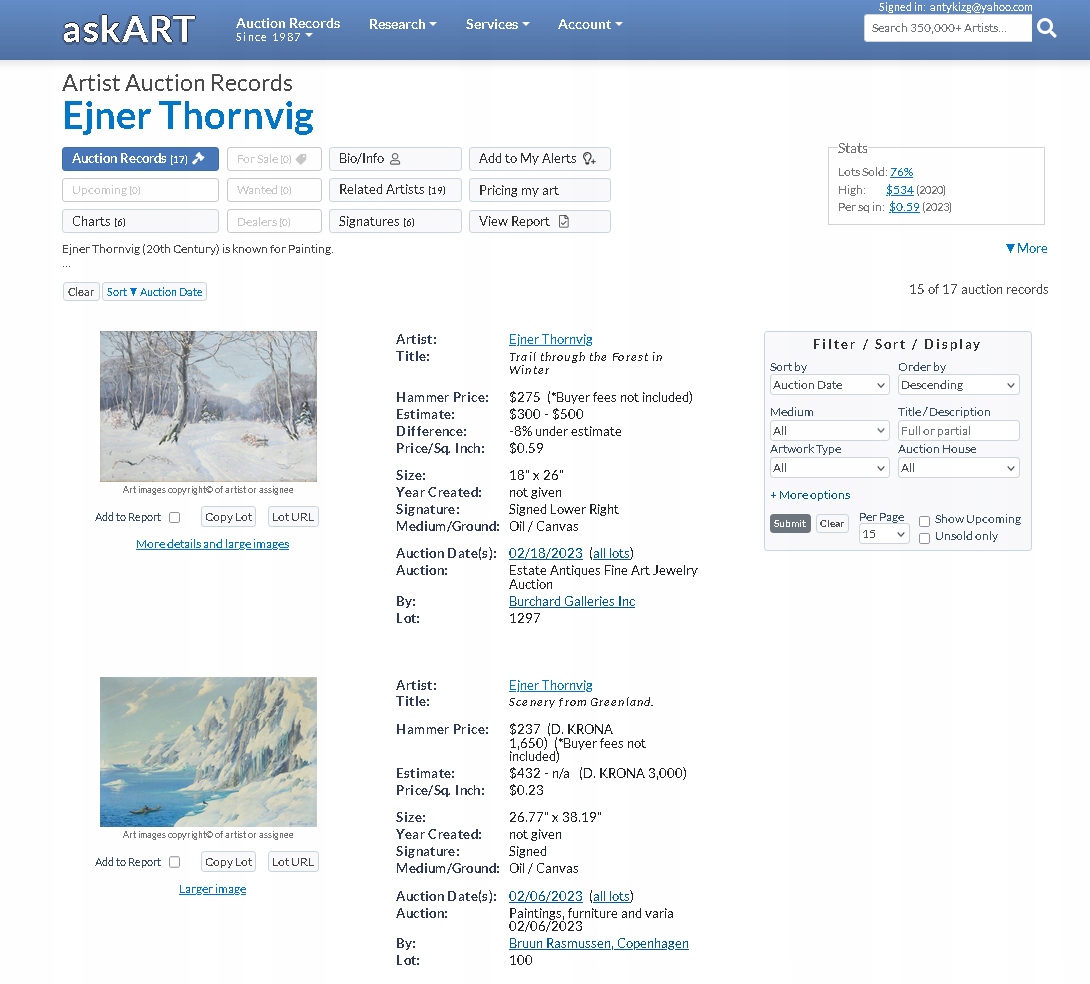1090x984 pixels.
Task: Click the Title/Description input field
Action: coord(958,431)
